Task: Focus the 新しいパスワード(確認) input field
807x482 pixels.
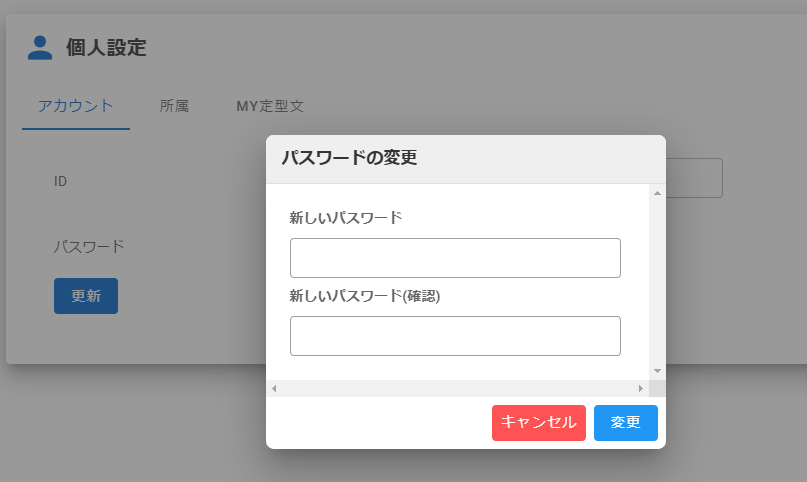Action: pyautogui.click(x=455, y=336)
